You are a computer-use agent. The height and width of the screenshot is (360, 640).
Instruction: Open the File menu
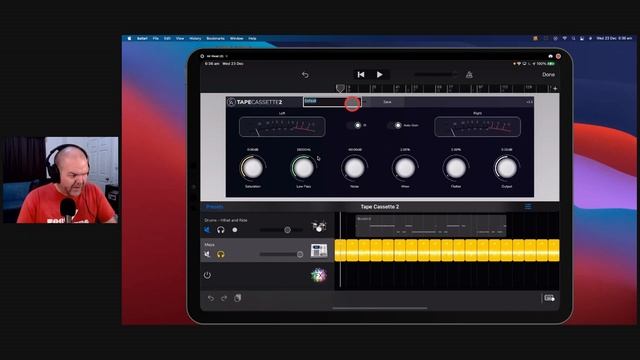click(x=156, y=38)
